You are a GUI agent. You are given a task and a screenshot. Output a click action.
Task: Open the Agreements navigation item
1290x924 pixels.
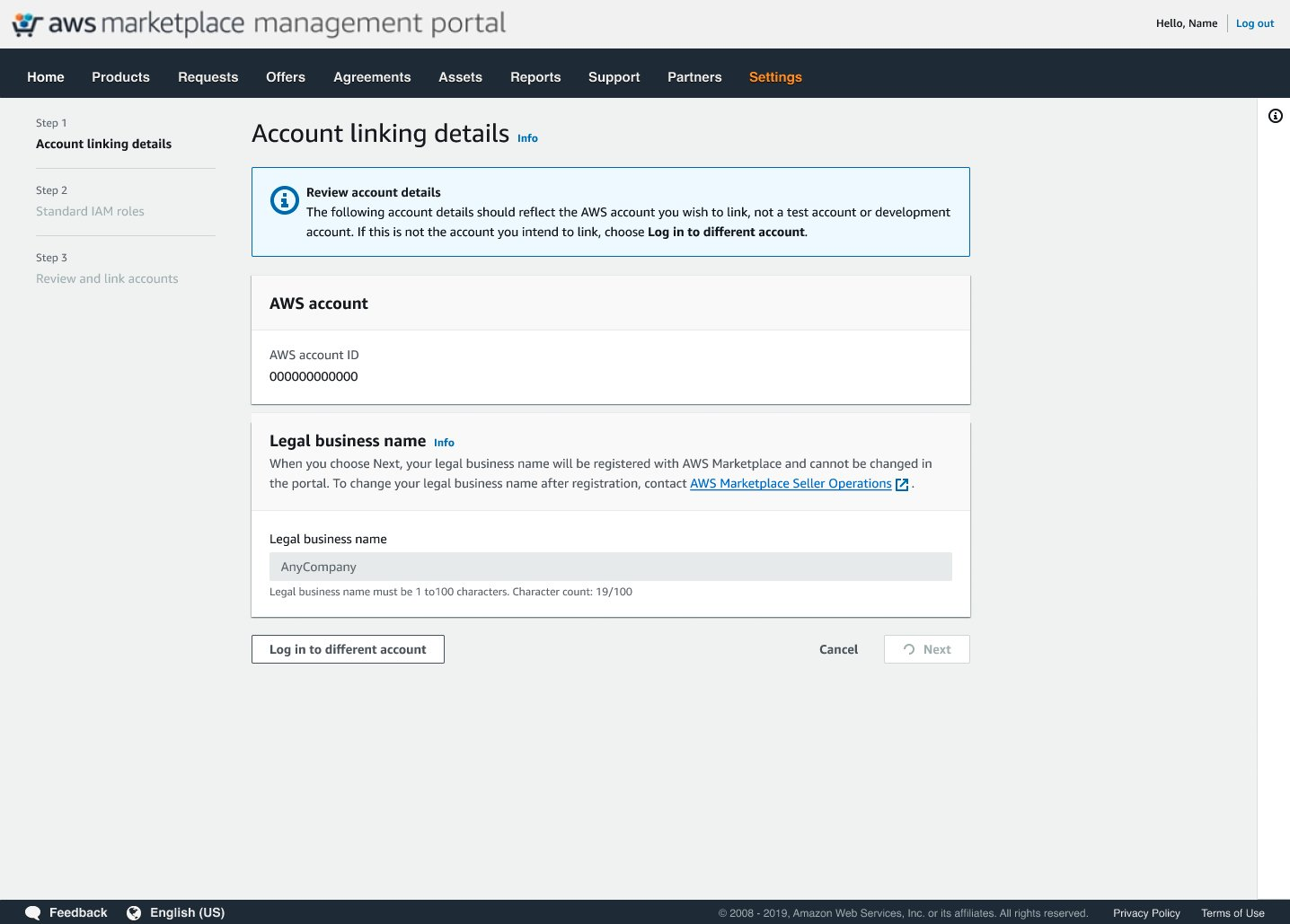372,77
